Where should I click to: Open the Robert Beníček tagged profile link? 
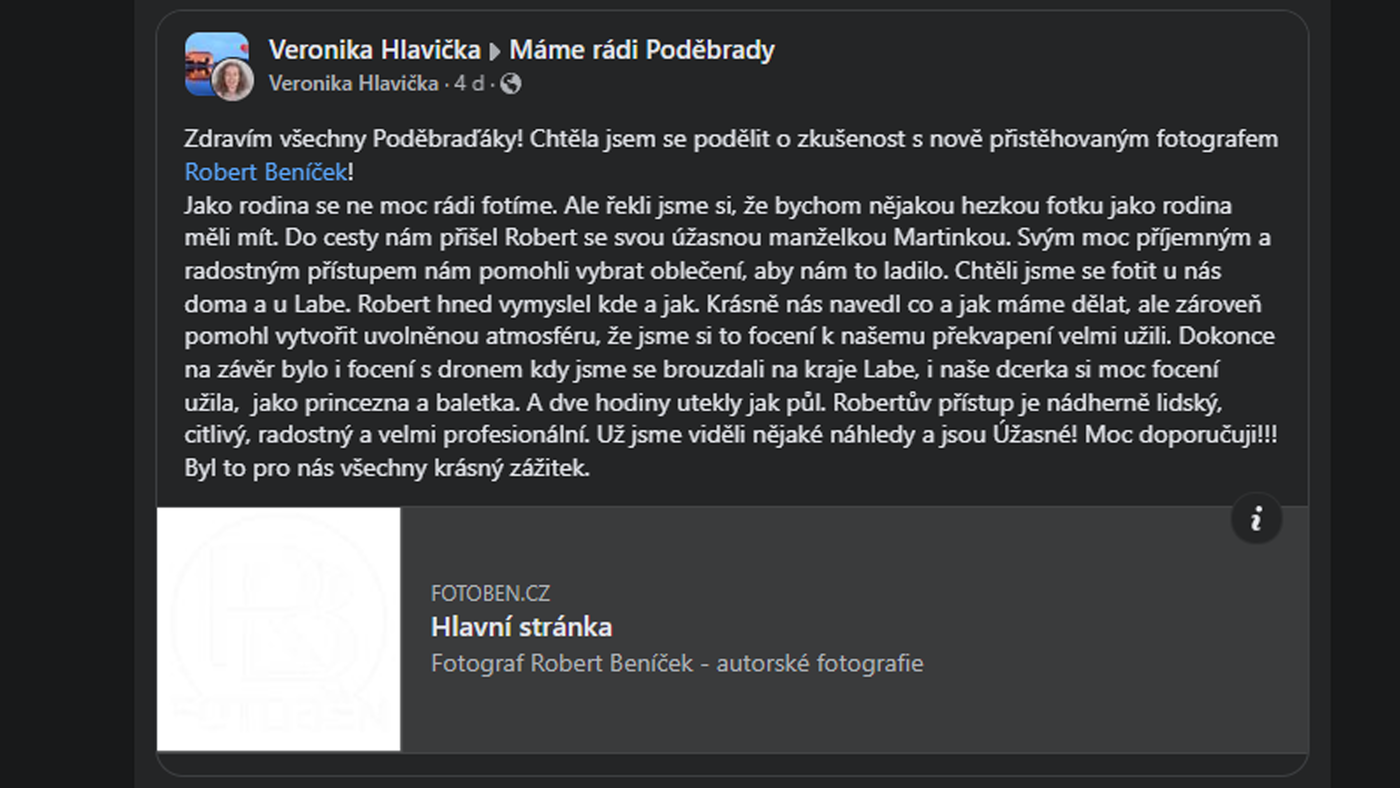[266, 172]
